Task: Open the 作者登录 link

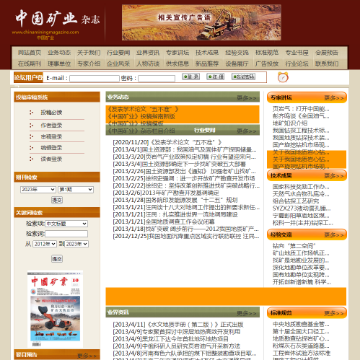Action: (51, 126)
